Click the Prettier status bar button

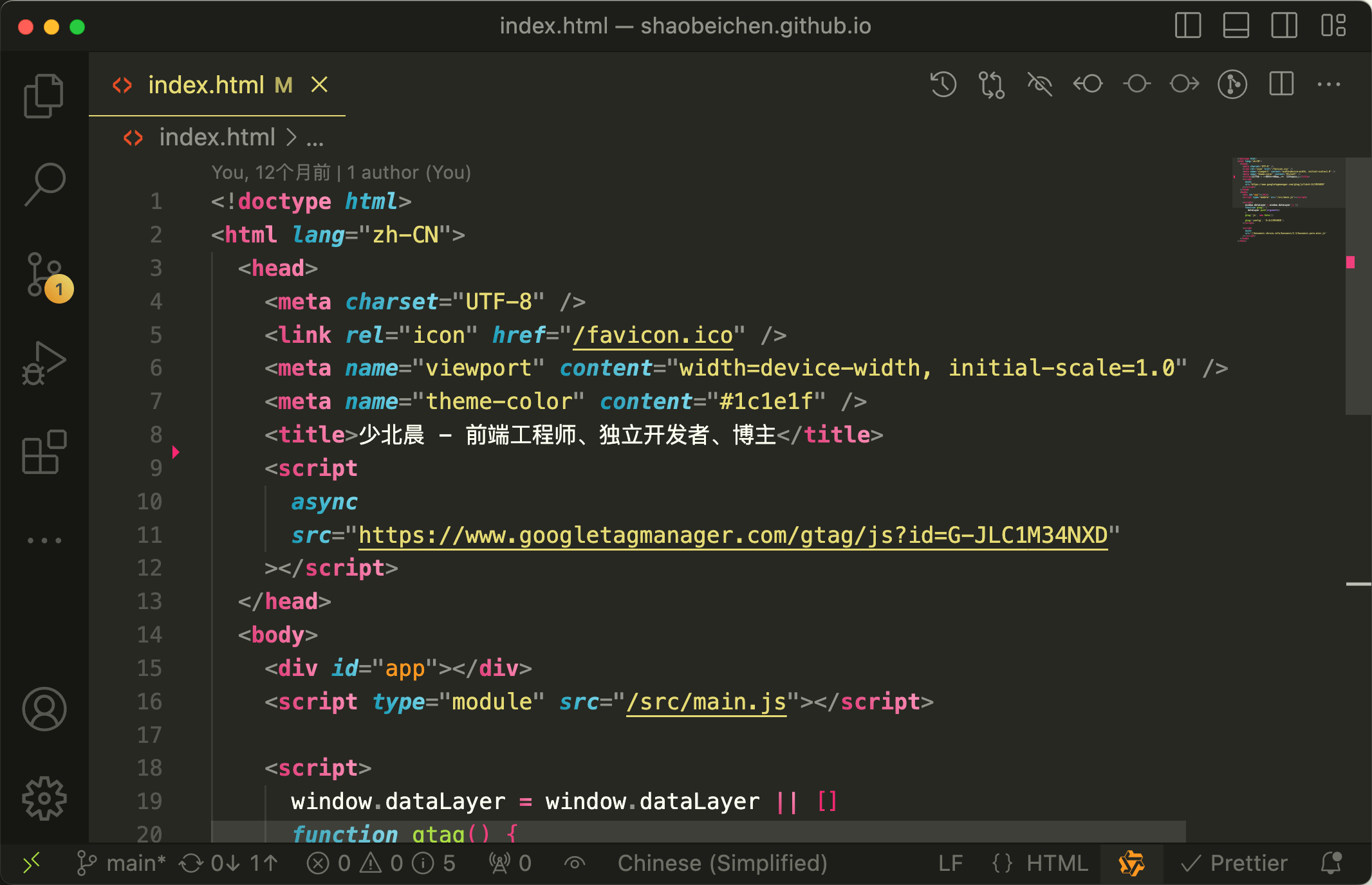pos(1235,863)
